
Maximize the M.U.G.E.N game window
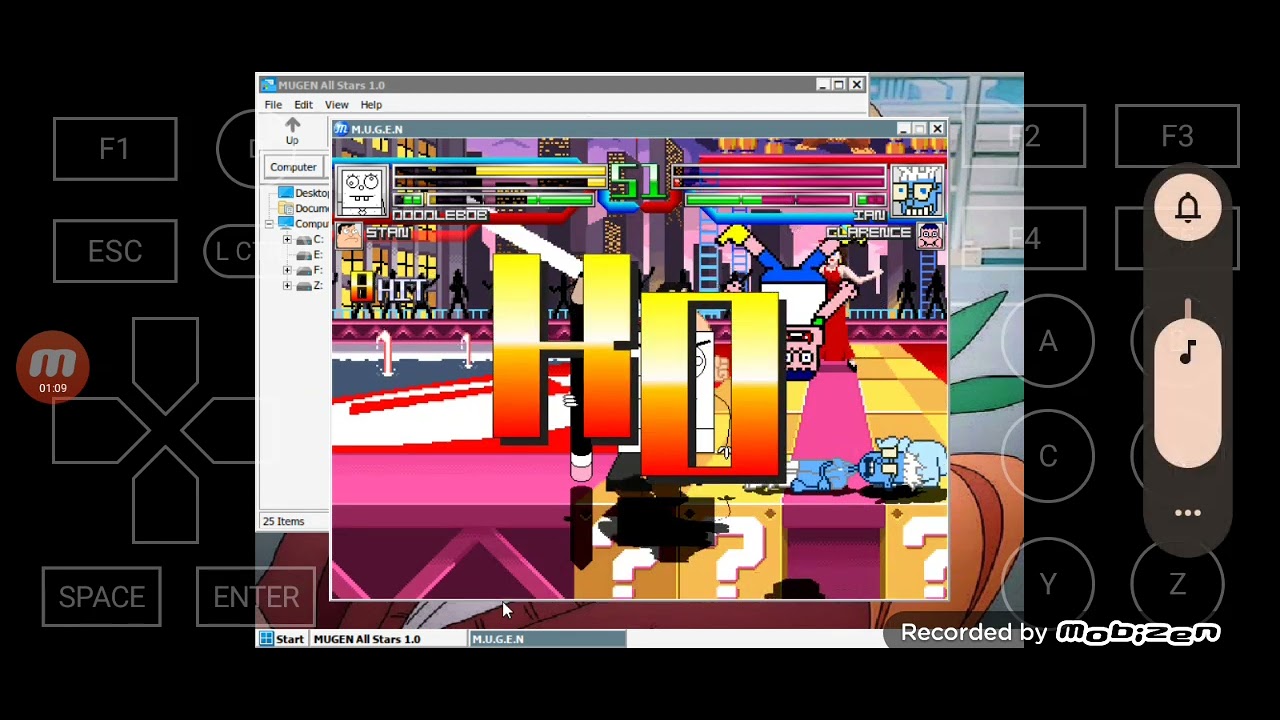pyautogui.click(x=920, y=129)
